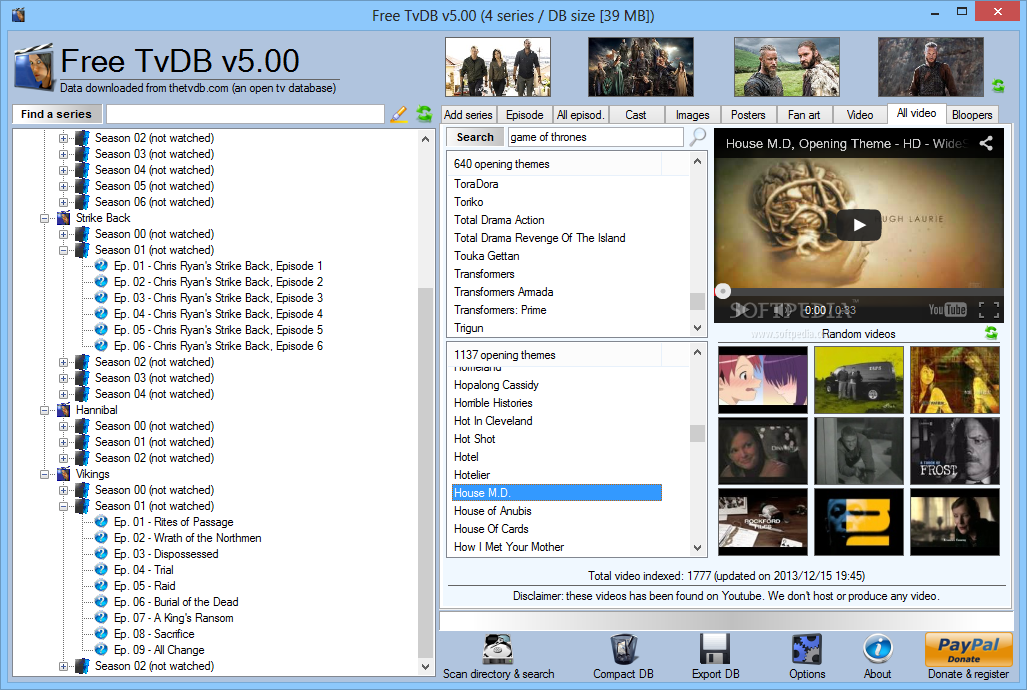Click the game of thrones search field
This screenshot has height=690, width=1027.
[x=595, y=137]
